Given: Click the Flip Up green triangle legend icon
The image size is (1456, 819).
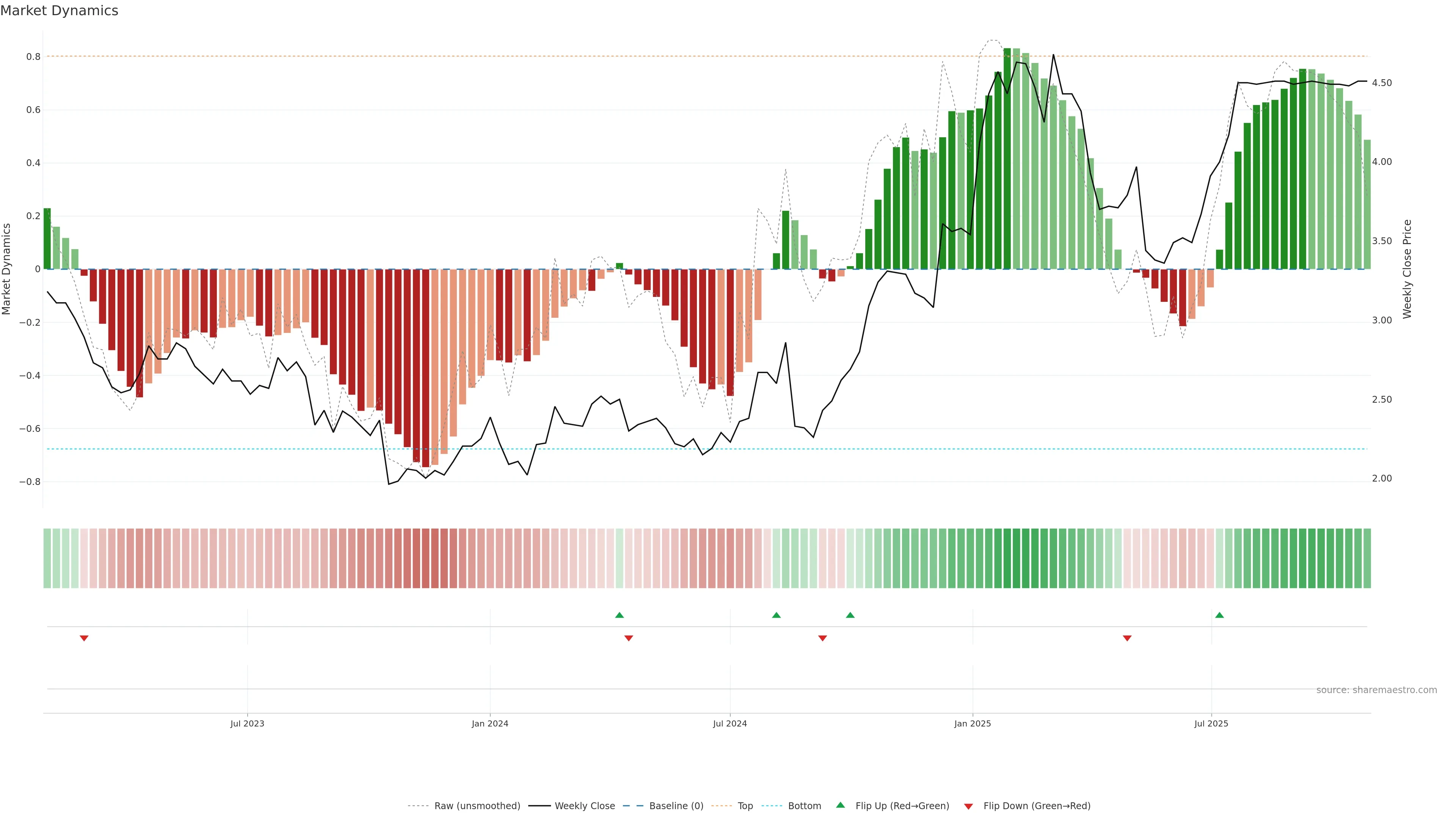Looking at the screenshot, I should tap(840, 805).
